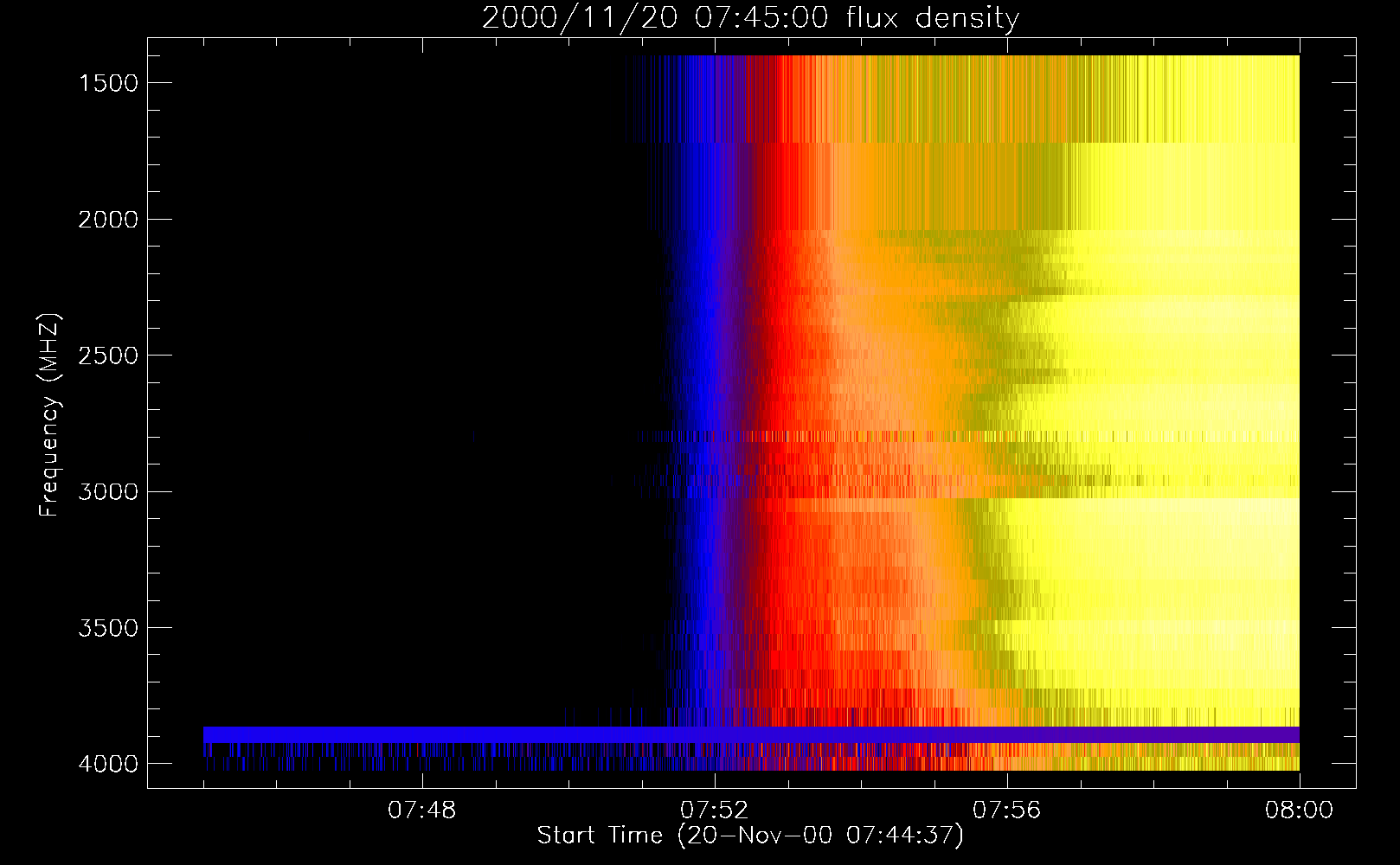Select the 1500 frequency tick label

pos(108,83)
